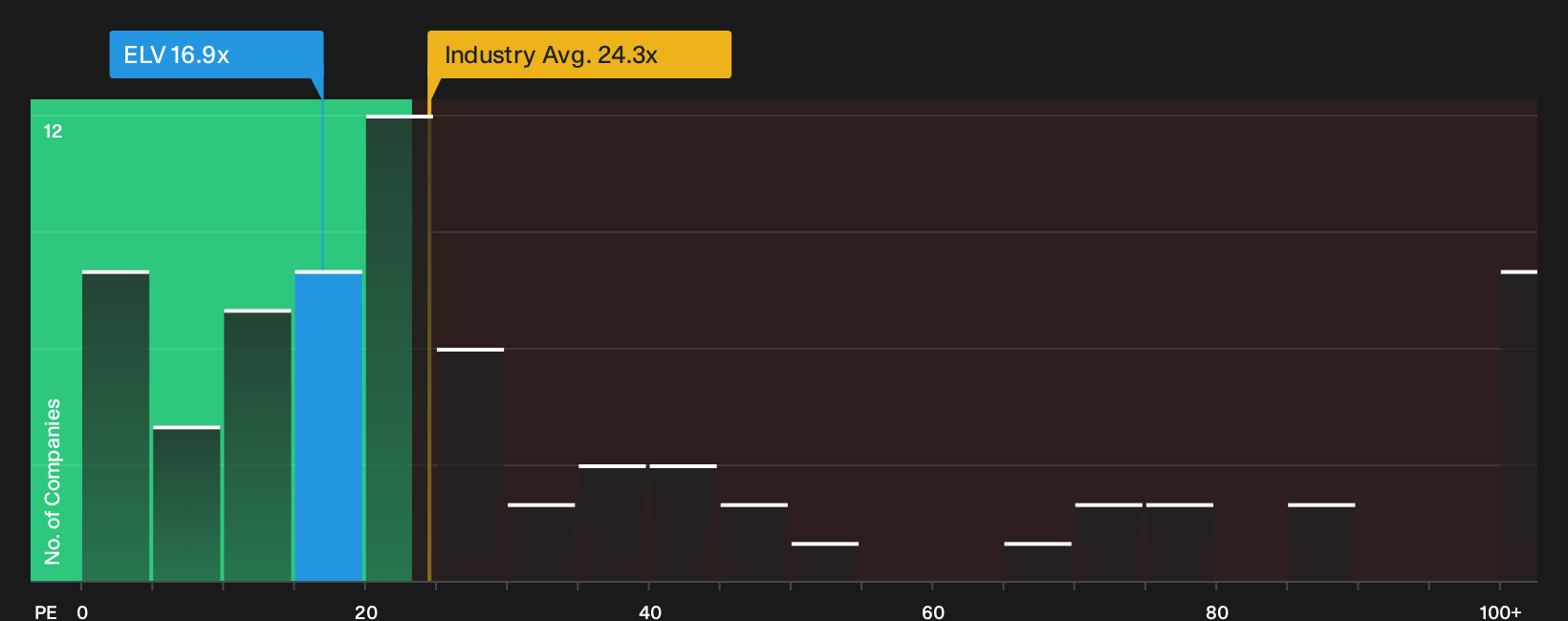Viewport: 1568px width, 621px height.
Task: Click the y-axis value 12
Action: pos(53,131)
